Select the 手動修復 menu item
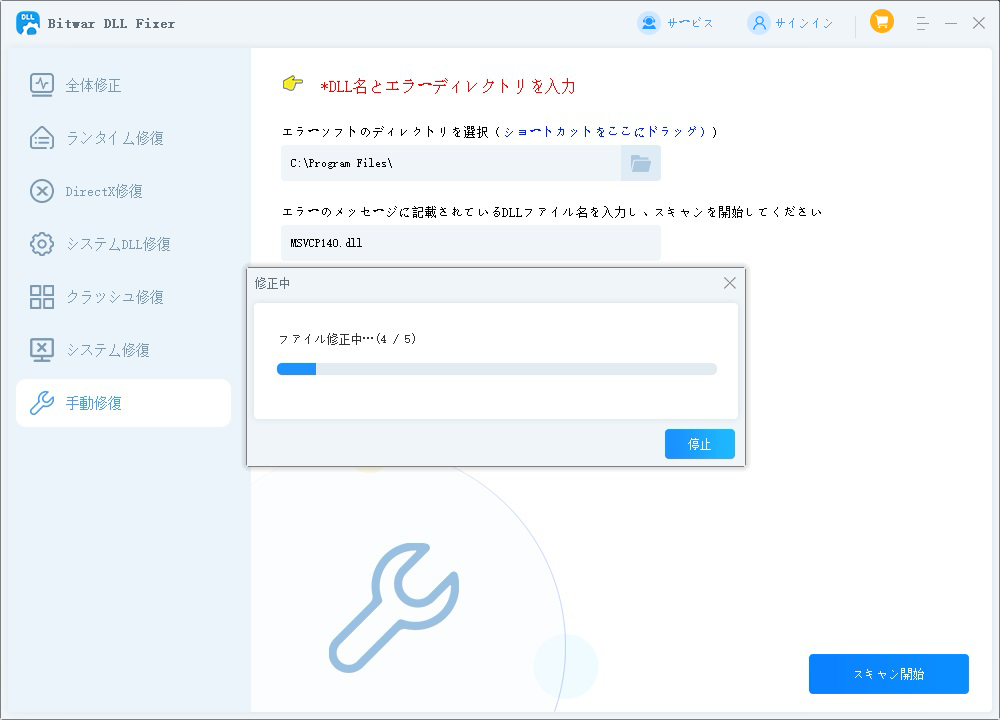1000x720 pixels. point(124,402)
